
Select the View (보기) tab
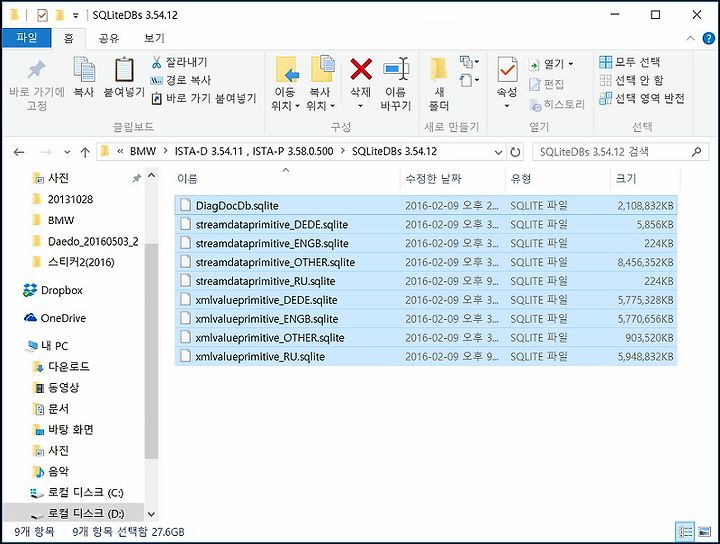coord(154,38)
